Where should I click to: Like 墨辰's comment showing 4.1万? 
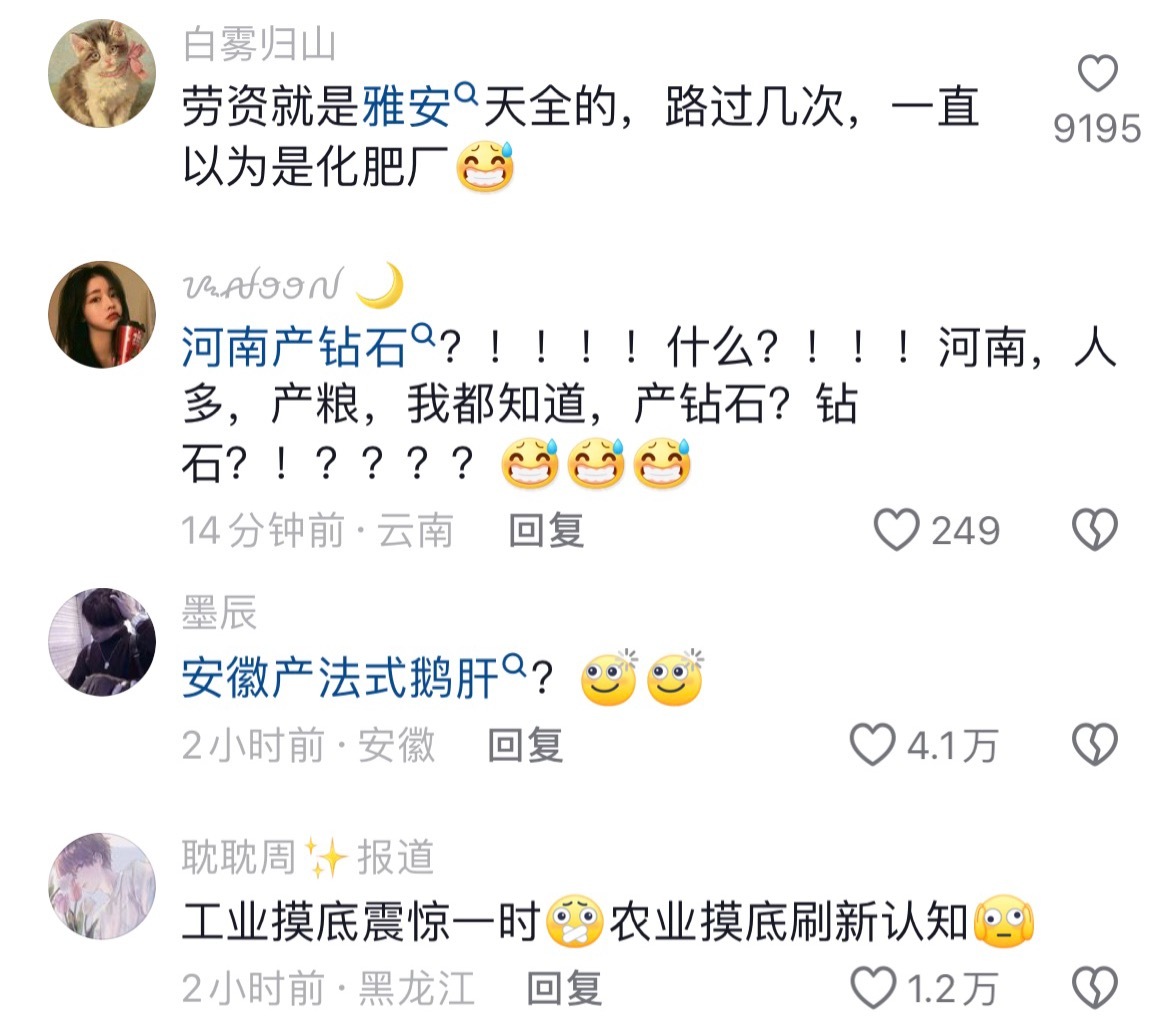pyautogui.click(x=872, y=745)
